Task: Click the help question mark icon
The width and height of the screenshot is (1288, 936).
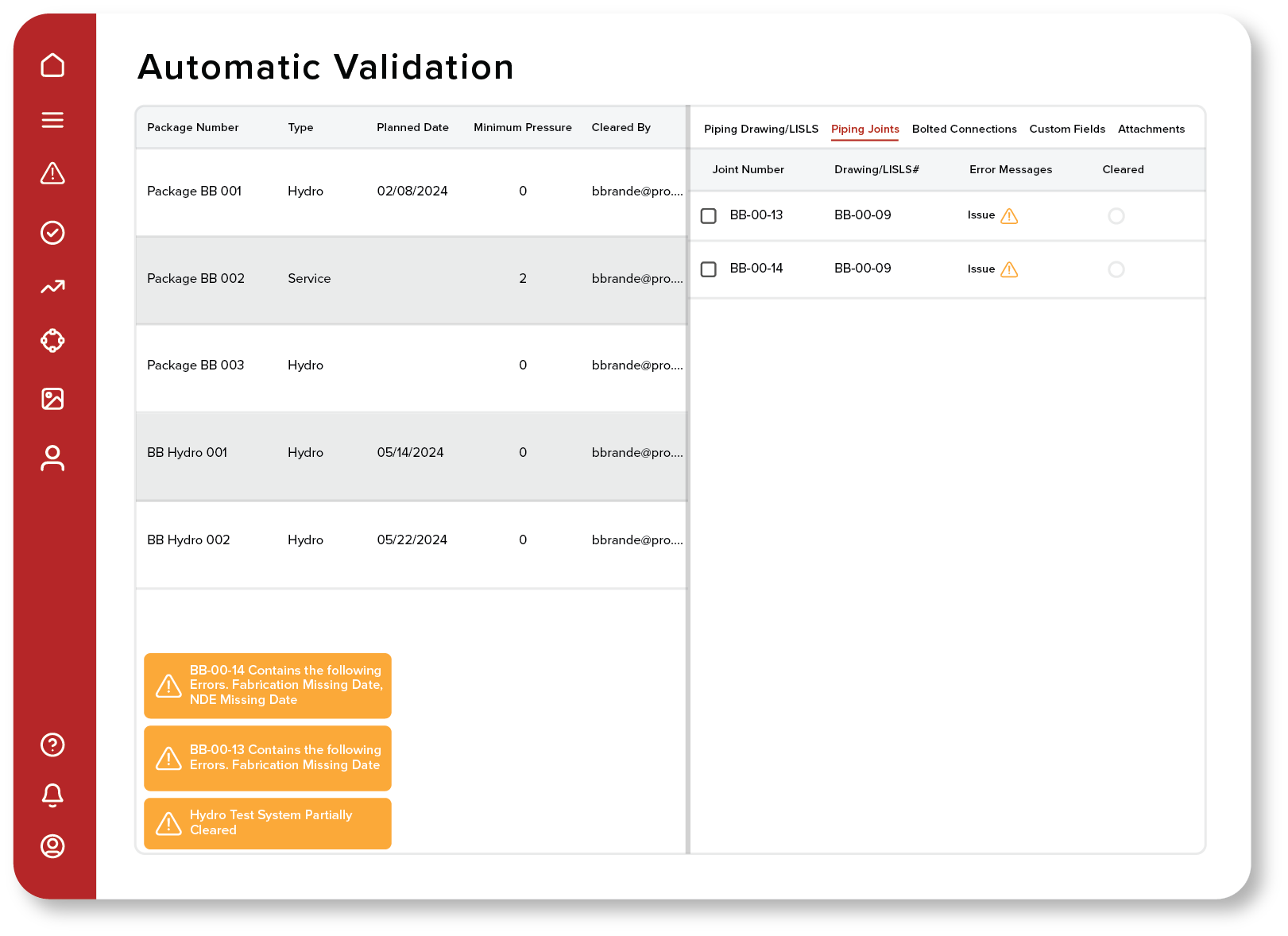Action: tap(52, 745)
